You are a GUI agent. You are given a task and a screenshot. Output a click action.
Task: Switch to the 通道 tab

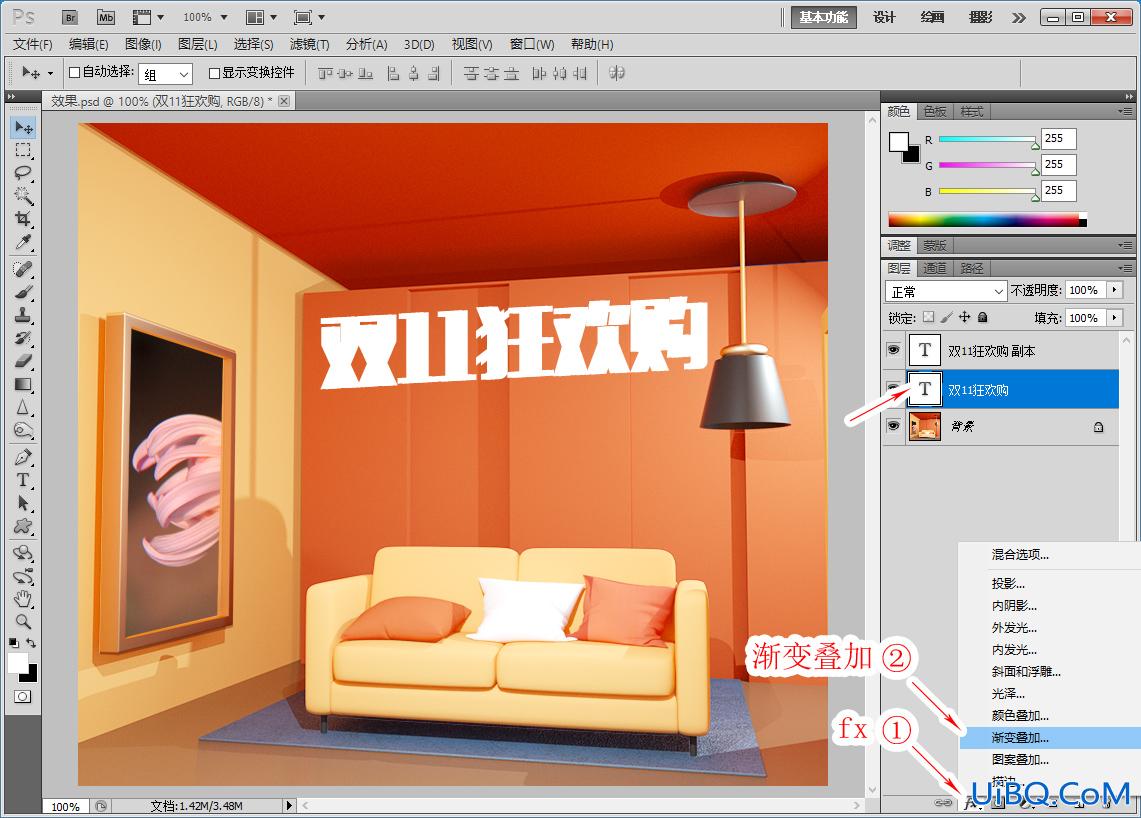pyautogui.click(x=934, y=269)
